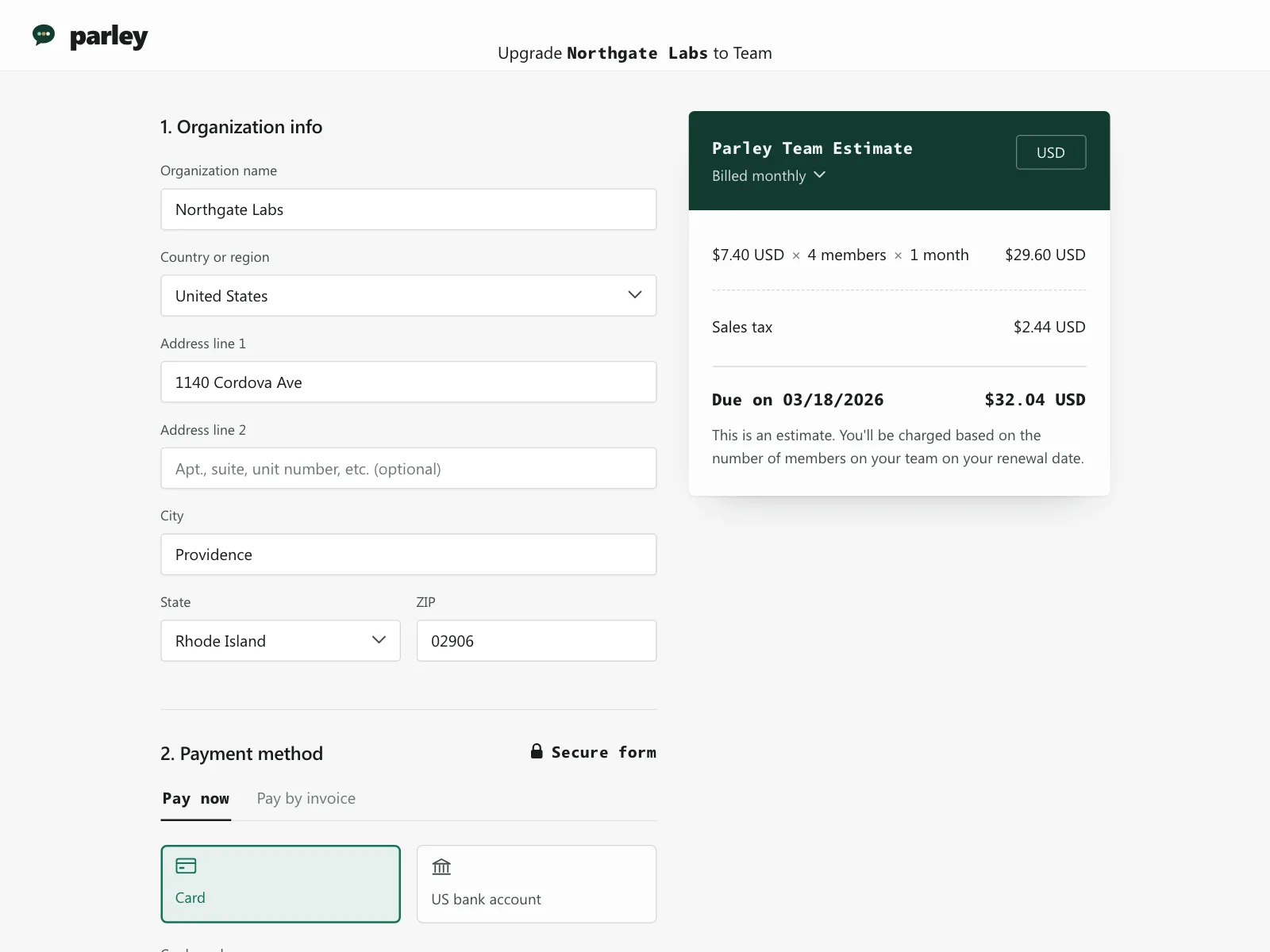Click the Address line 2 optional field
The width and height of the screenshot is (1270, 952).
pyautogui.click(x=409, y=469)
